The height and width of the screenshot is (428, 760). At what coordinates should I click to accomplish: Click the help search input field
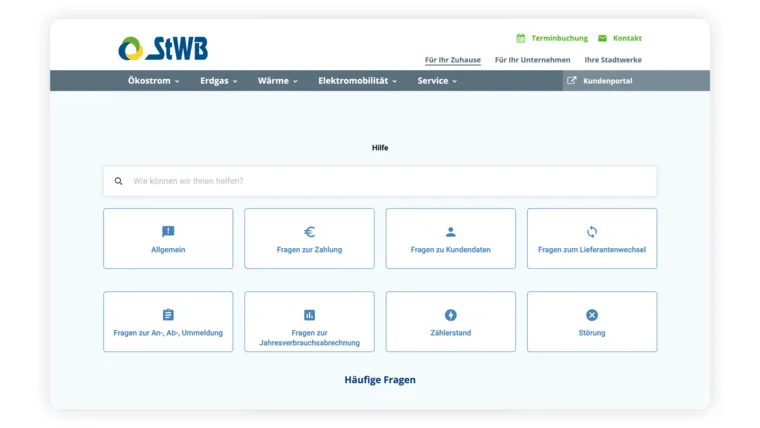coord(390,181)
